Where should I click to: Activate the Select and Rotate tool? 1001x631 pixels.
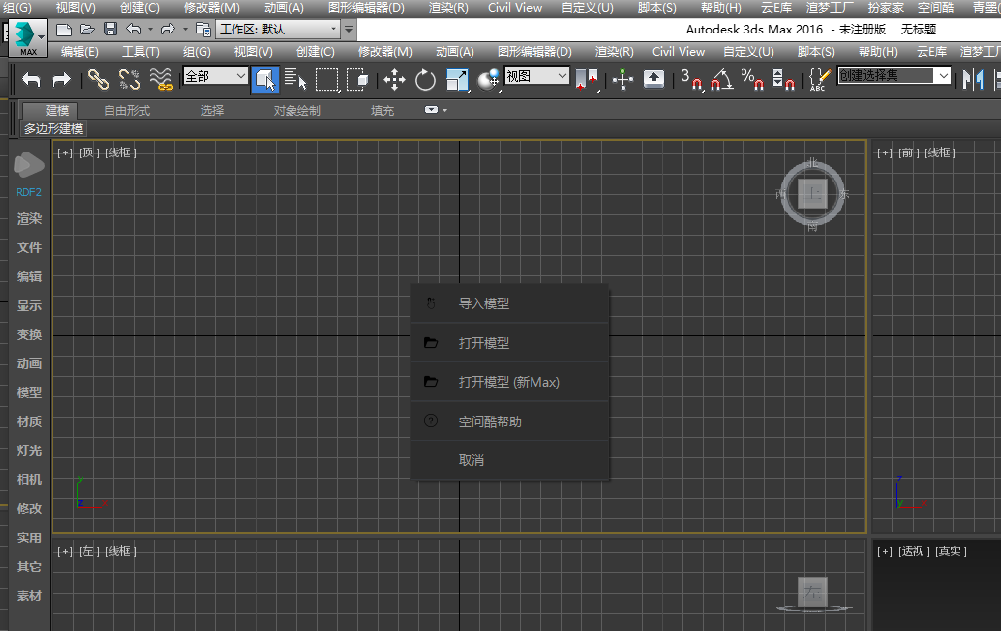426,79
